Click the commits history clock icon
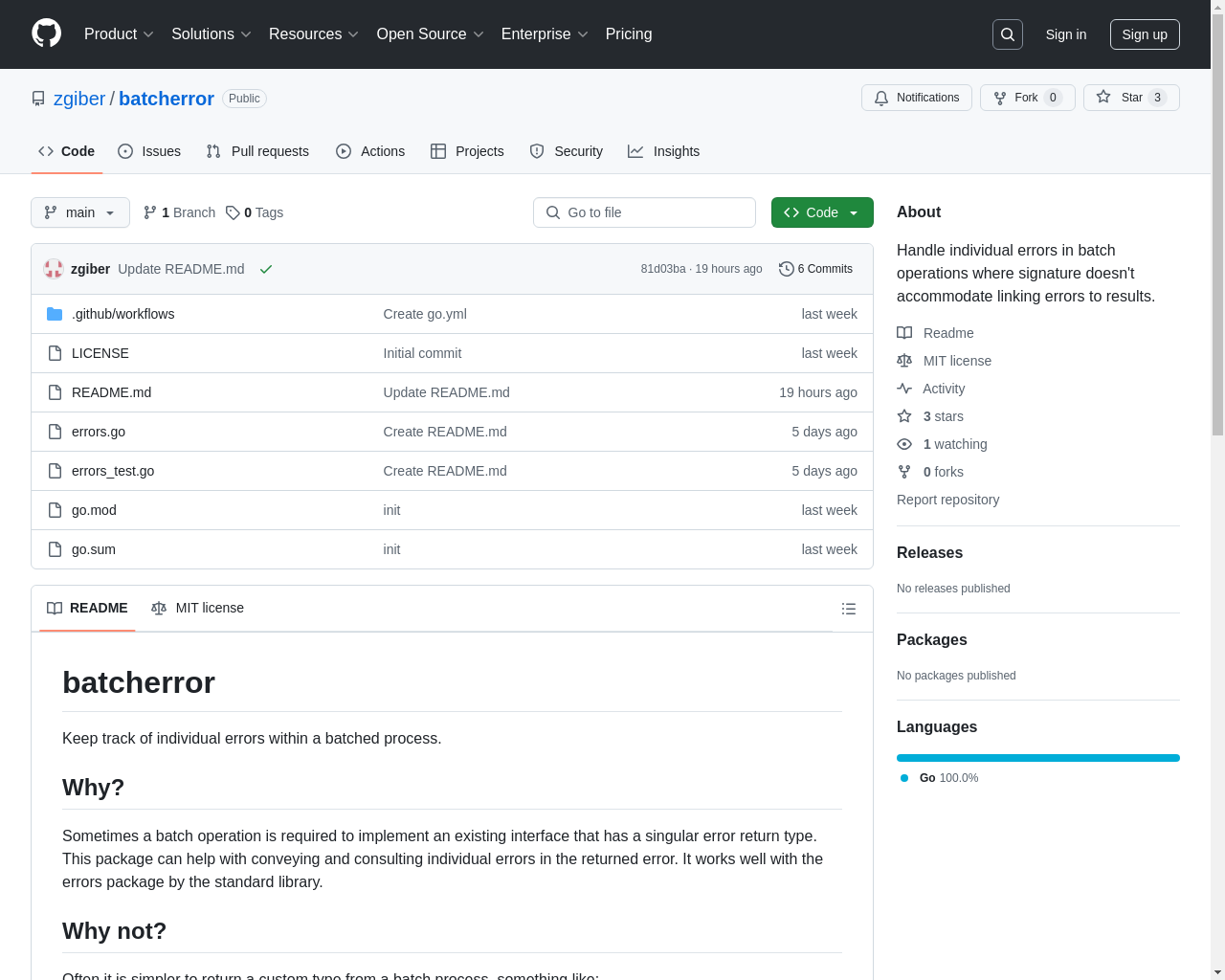 (787, 269)
